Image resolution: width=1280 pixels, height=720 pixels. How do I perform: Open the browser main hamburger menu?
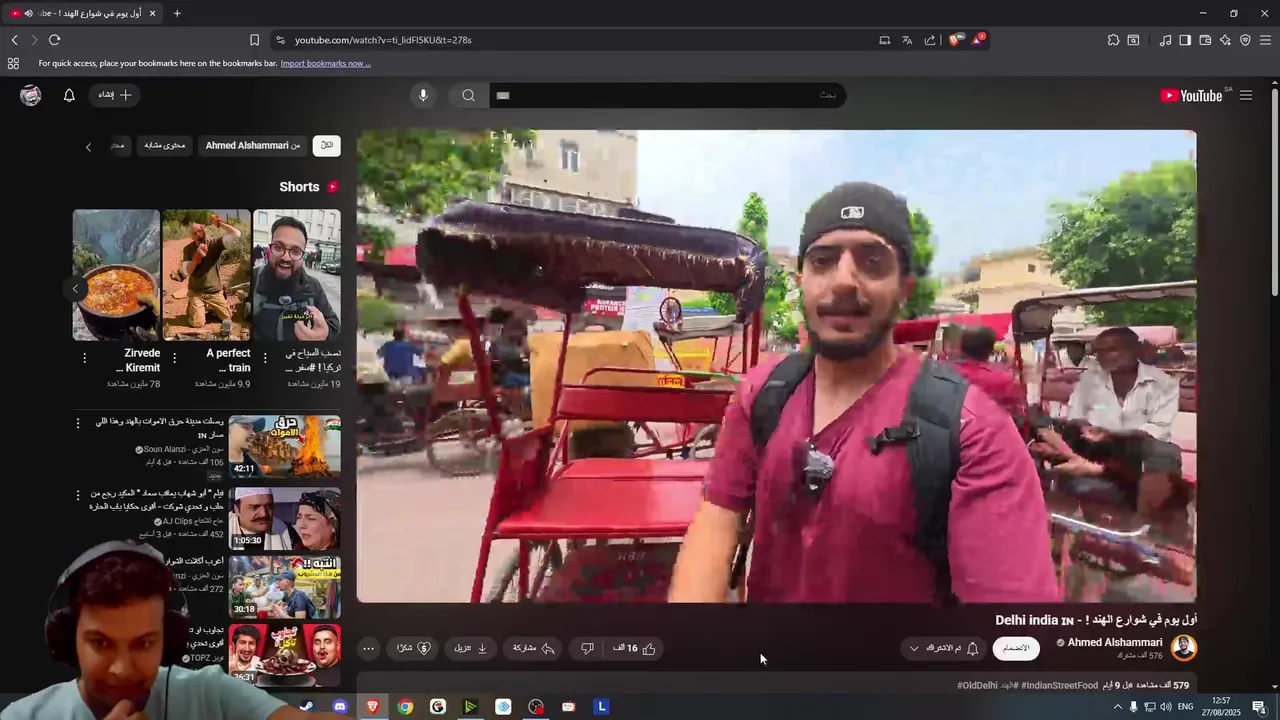[x=1265, y=40]
